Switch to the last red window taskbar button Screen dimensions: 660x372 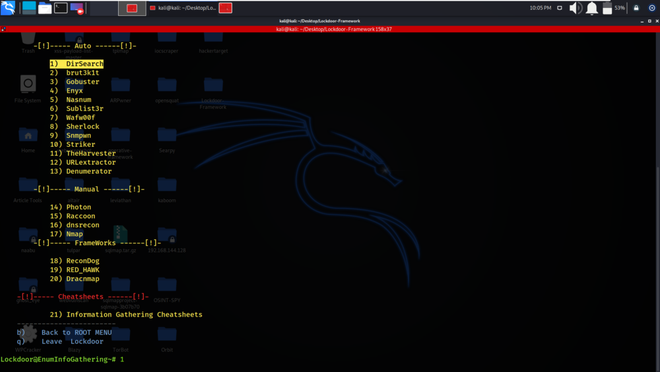tap(226, 8)
